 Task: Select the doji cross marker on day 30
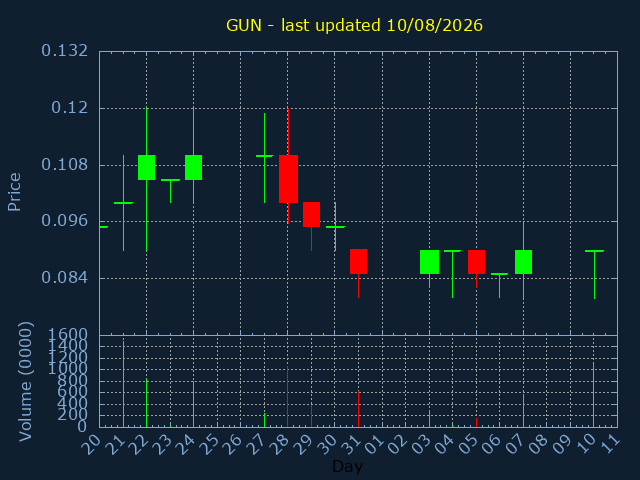point(335,227)
